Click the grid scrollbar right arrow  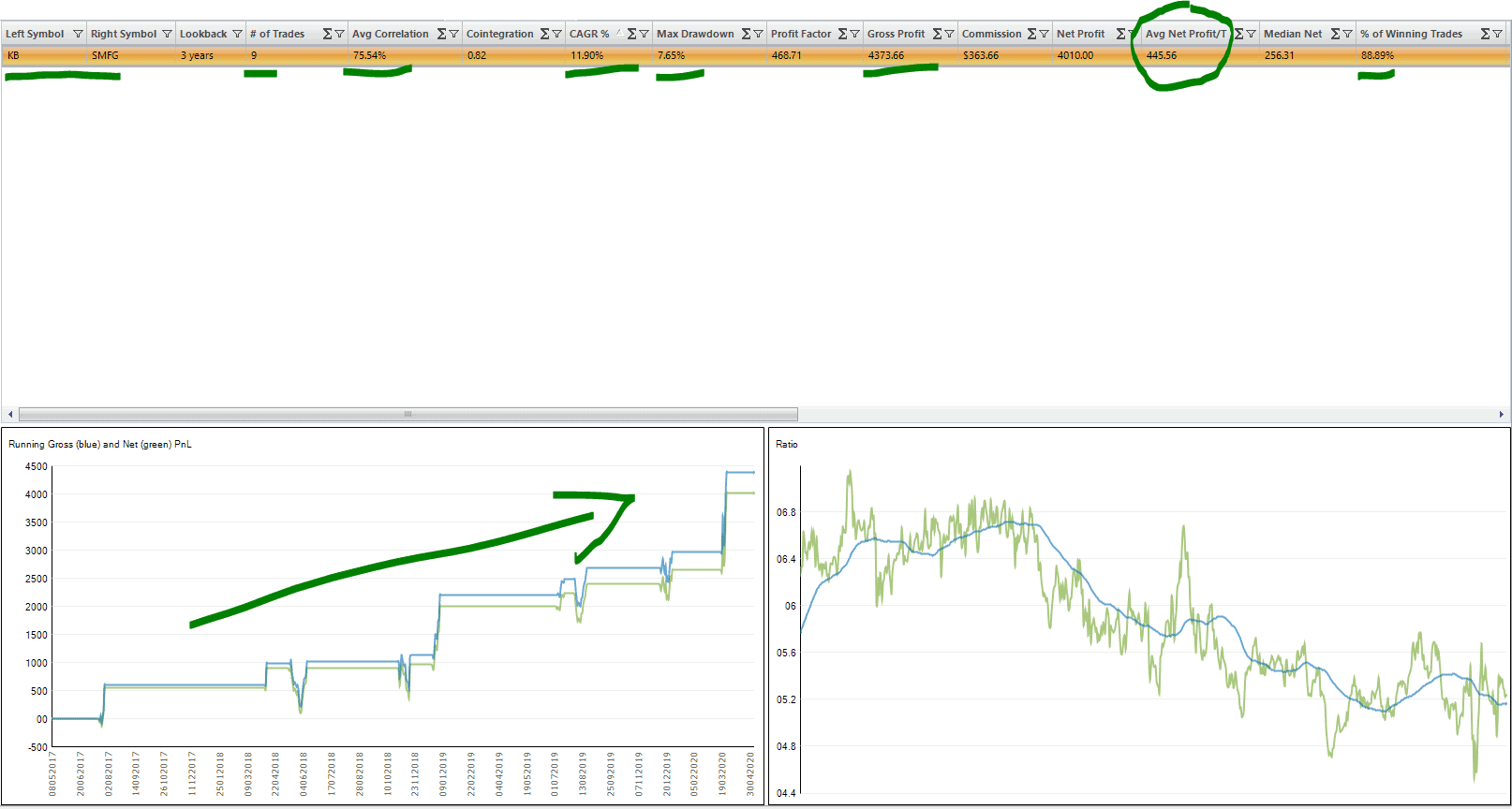click(1501, 414)
